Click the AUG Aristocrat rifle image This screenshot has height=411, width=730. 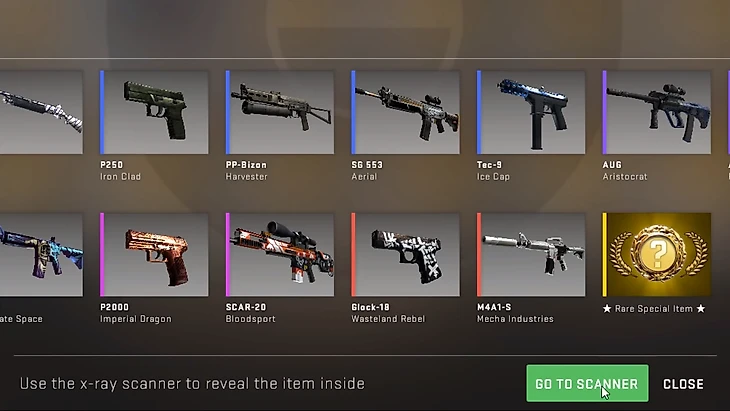tap(657, 112)
